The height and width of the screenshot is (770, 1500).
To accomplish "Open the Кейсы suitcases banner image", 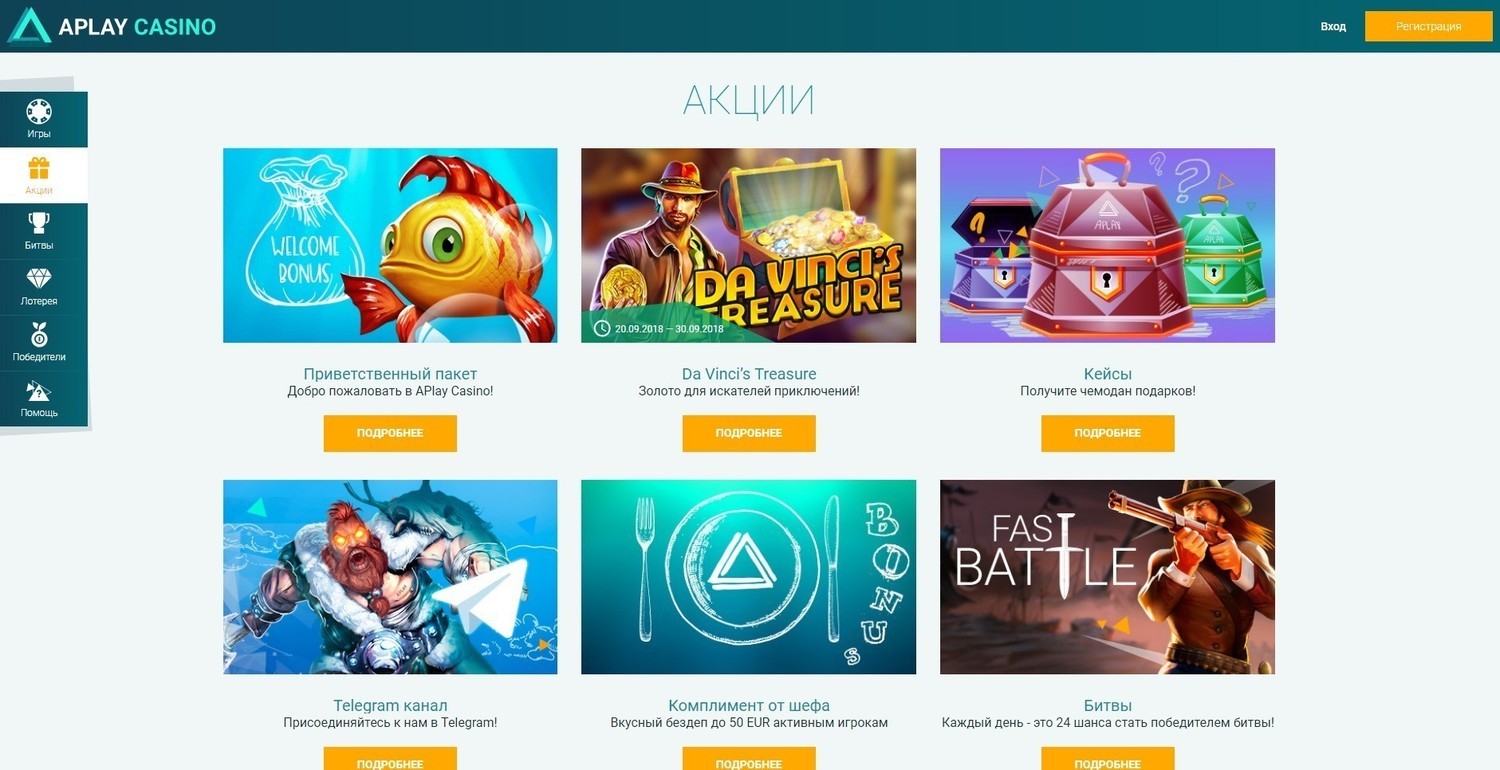I will [x=1108, y=246].
